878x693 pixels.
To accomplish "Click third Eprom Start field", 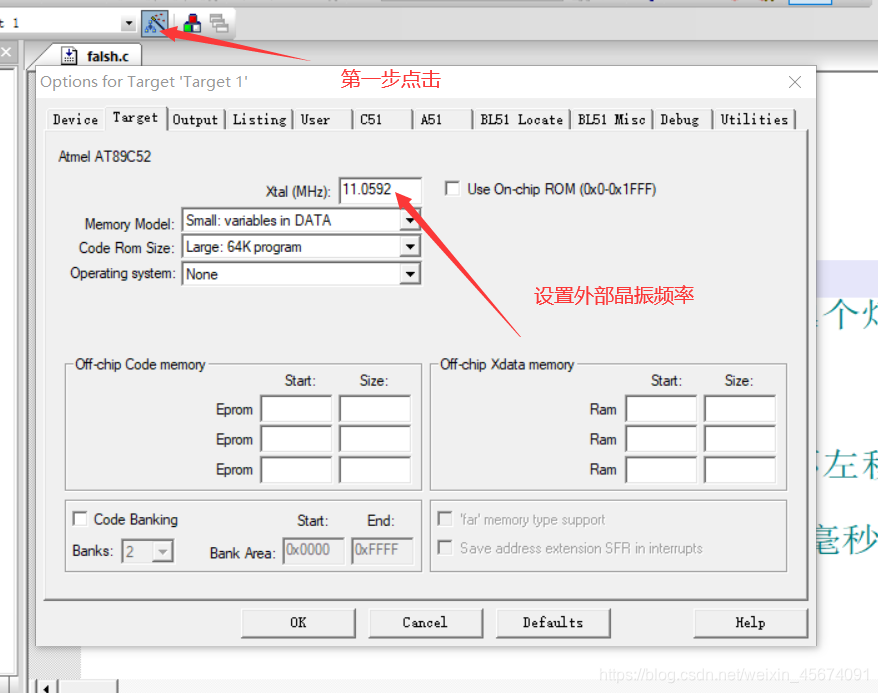I will [x=296, y=469].
